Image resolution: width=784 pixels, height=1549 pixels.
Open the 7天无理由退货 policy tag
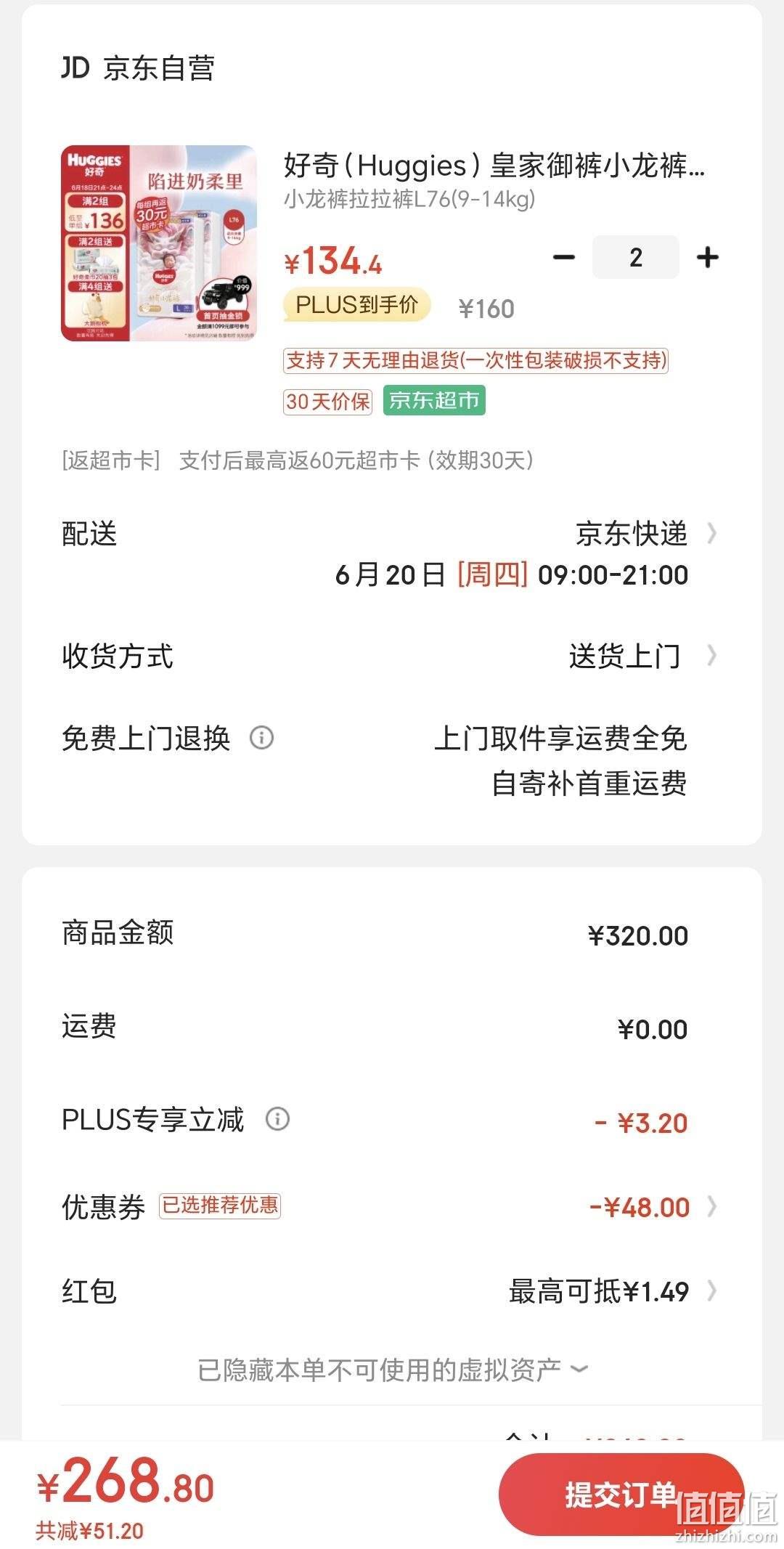tap(475, 361)
